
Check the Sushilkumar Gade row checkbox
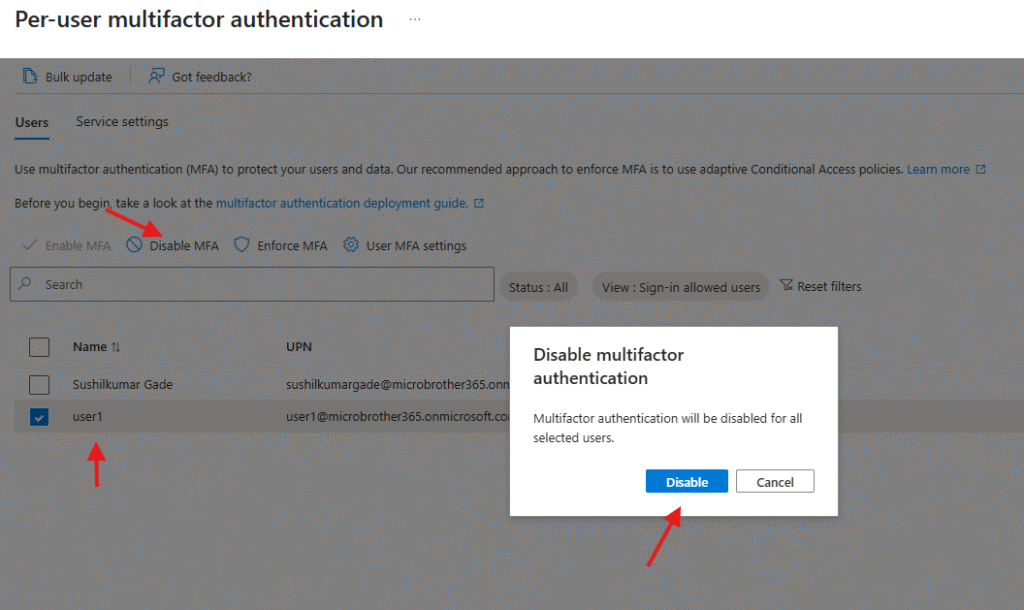(39, 384)
